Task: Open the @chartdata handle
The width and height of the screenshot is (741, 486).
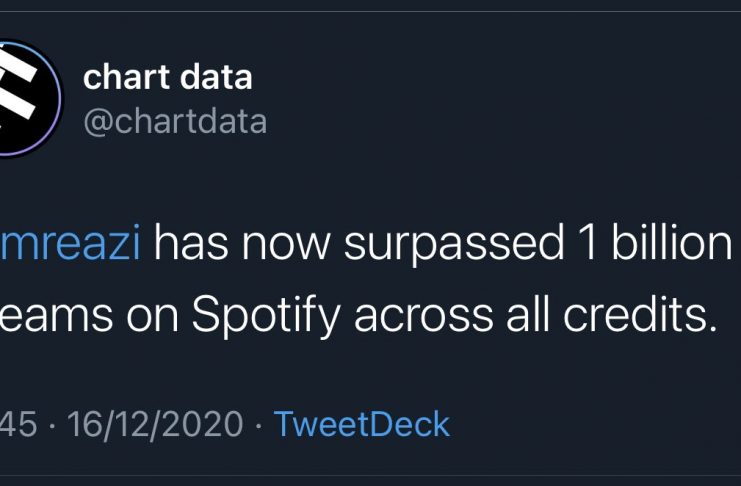Action: click(x=175, y=122)
